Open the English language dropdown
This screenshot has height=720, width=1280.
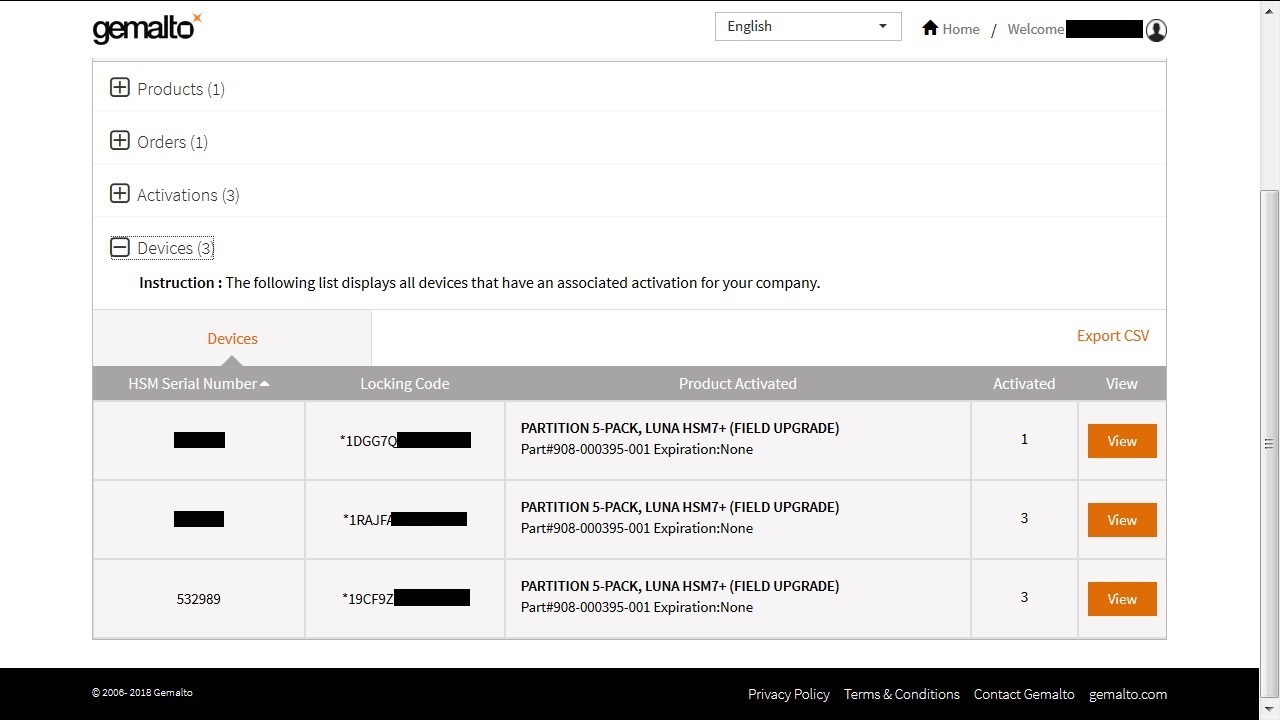click(x=807, y=27)
